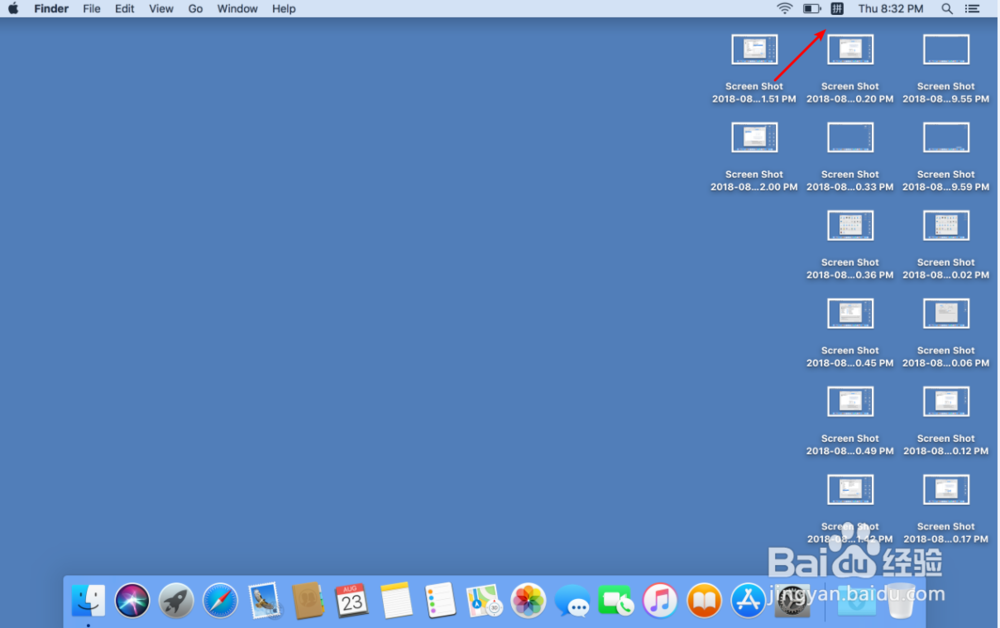Open Messages speech bubble icon

coord(572,600)
